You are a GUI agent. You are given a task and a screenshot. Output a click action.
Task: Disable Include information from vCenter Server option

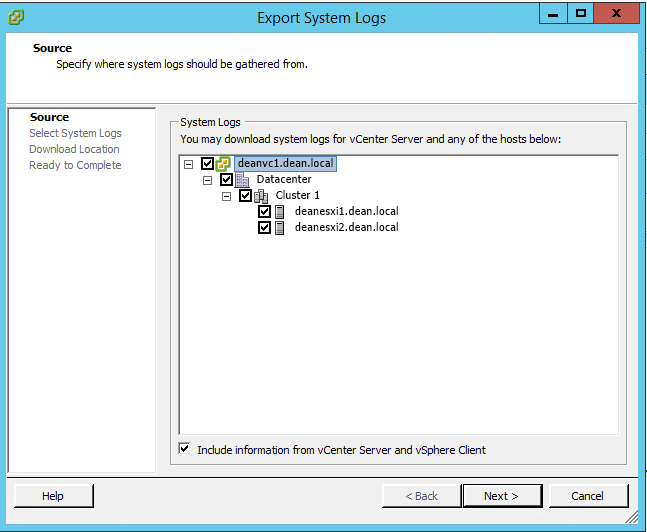(x=184, y=449)
